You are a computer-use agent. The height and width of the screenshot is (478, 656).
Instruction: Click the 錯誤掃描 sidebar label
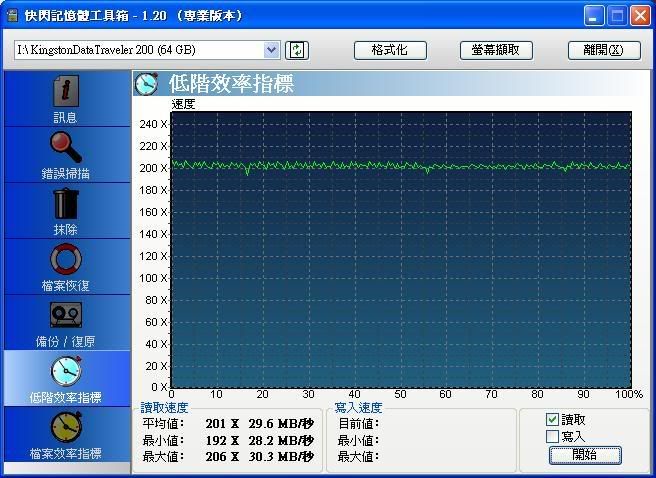66,174
